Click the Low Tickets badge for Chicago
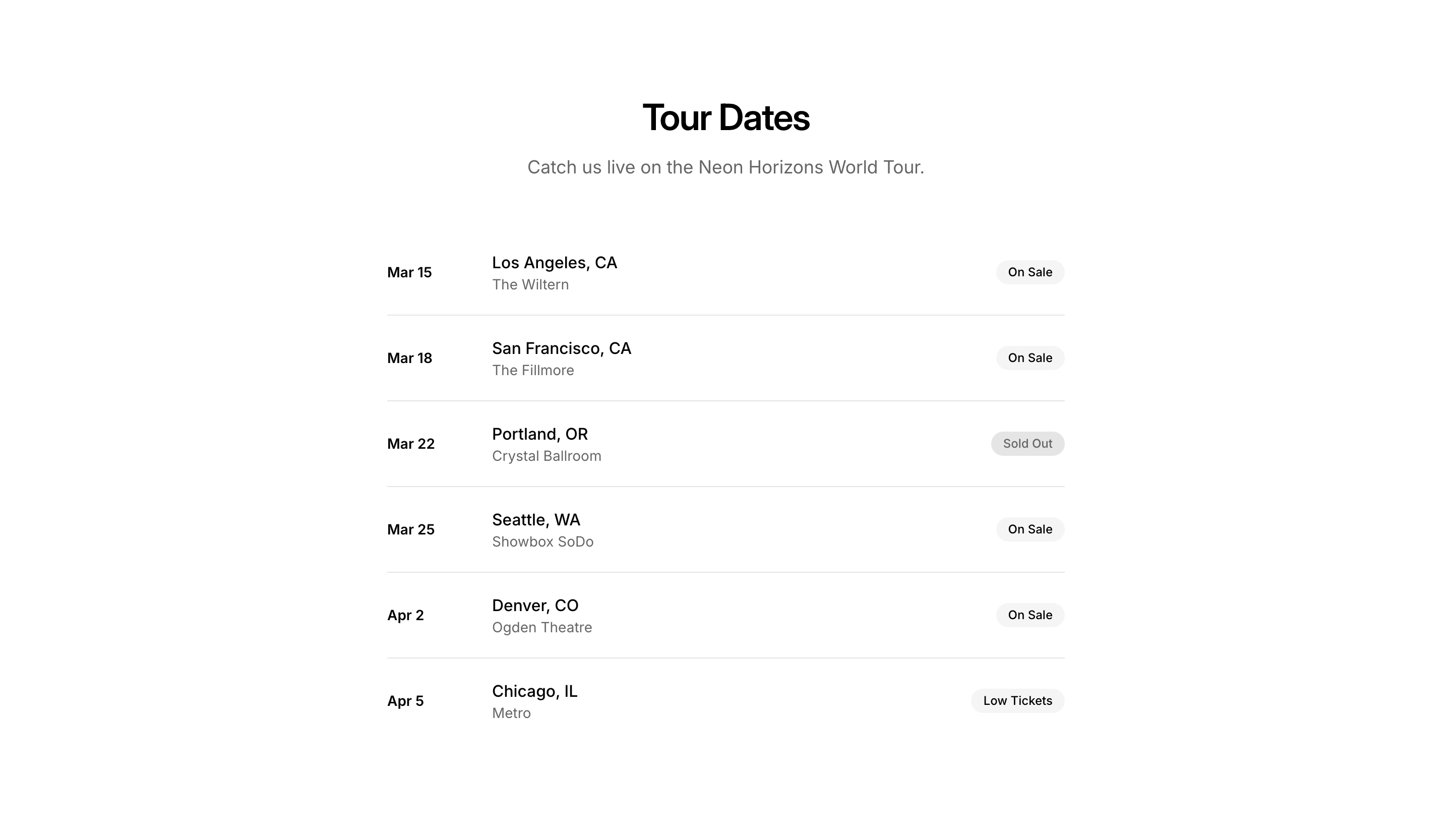Image resolution: width=1452 pixels, height=840 pixels. tap(1017, 700)
